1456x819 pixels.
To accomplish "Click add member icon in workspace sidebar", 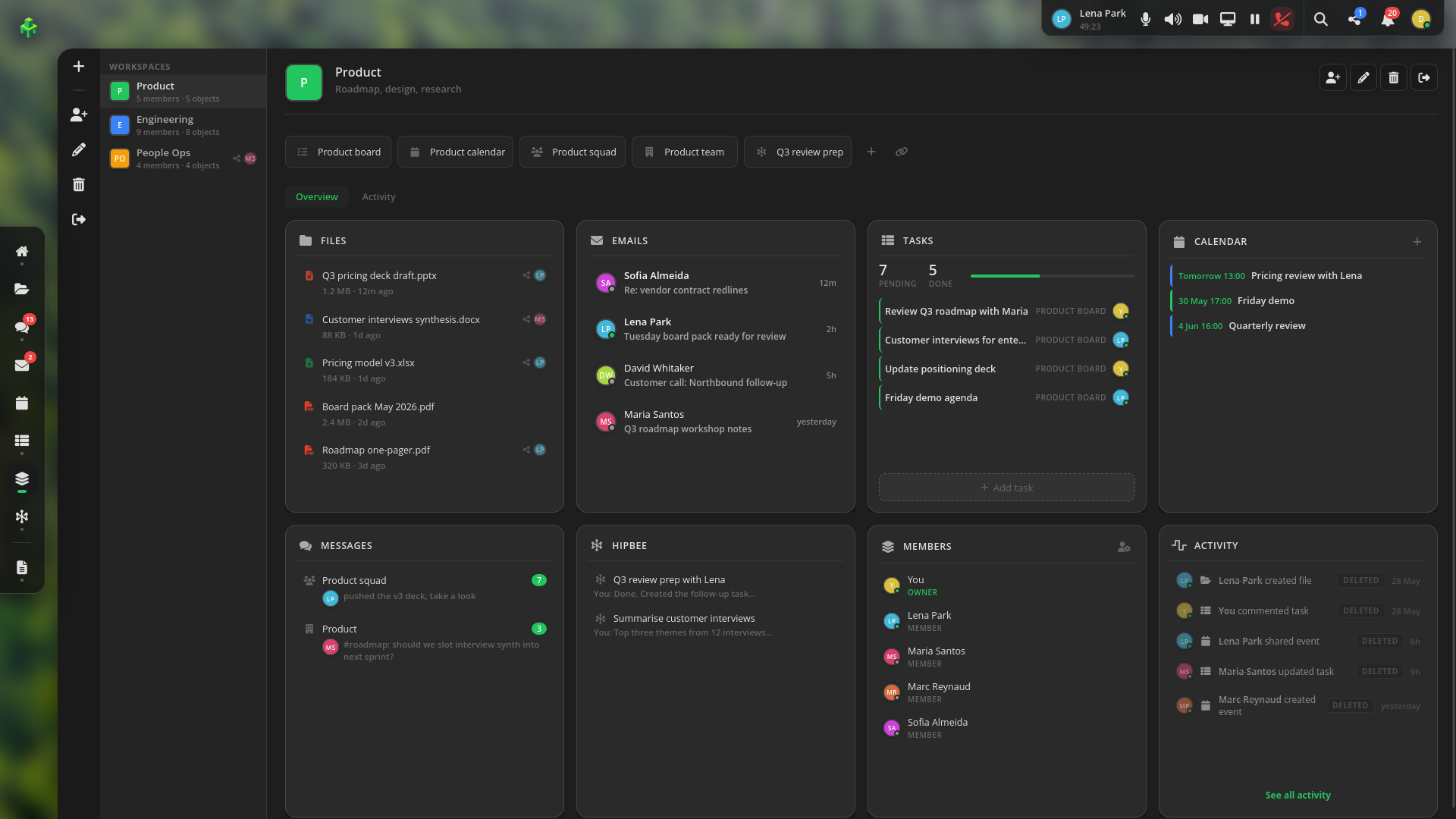I will tap(79, 115).
